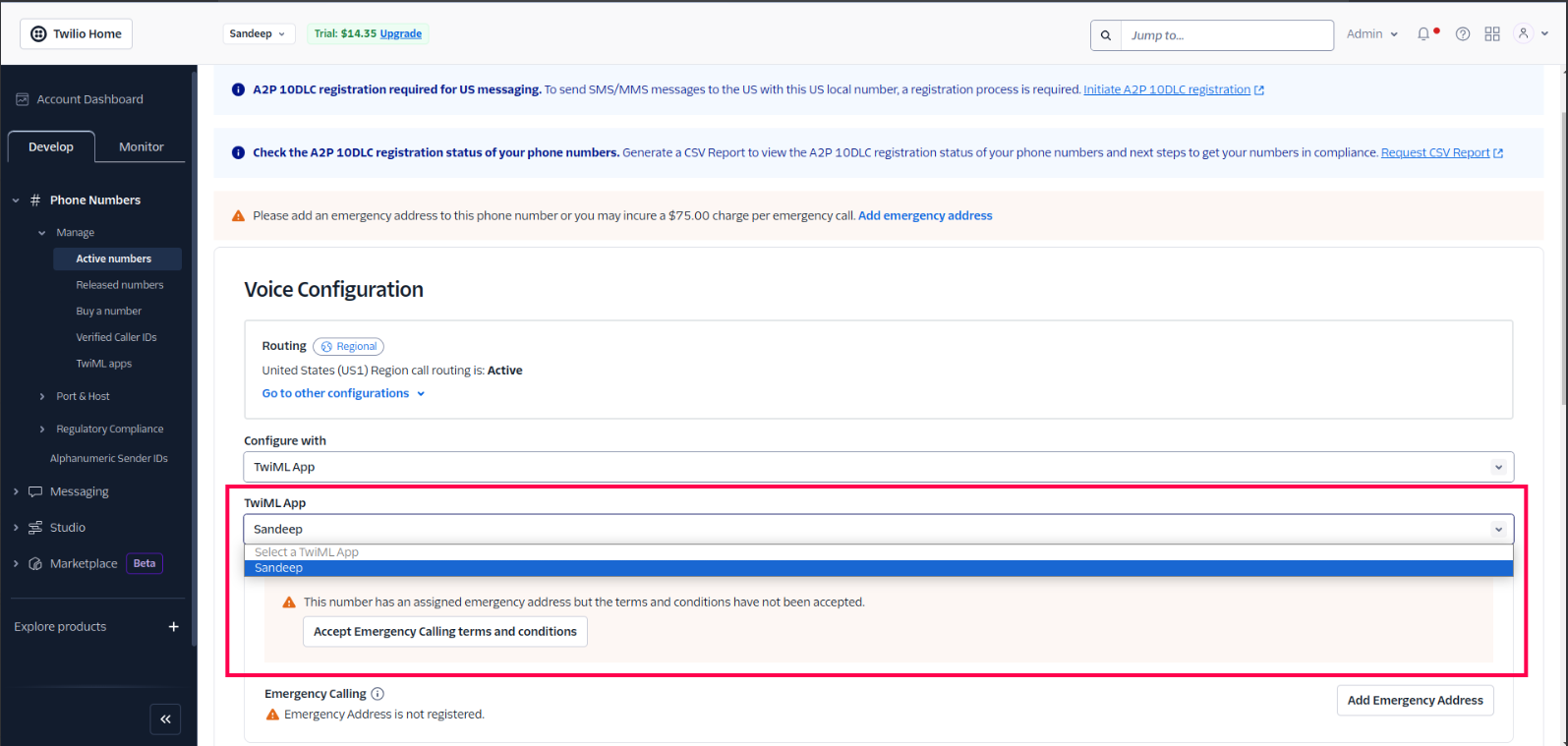This screenshot has width=1568, height=746.
Task: Expand Go to other configurations
Action: coord(343,393)
